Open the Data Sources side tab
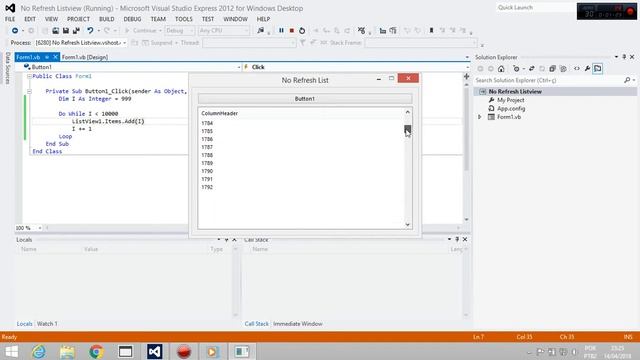The height and width of the screenshot is (360, 640). coord(7,68)
